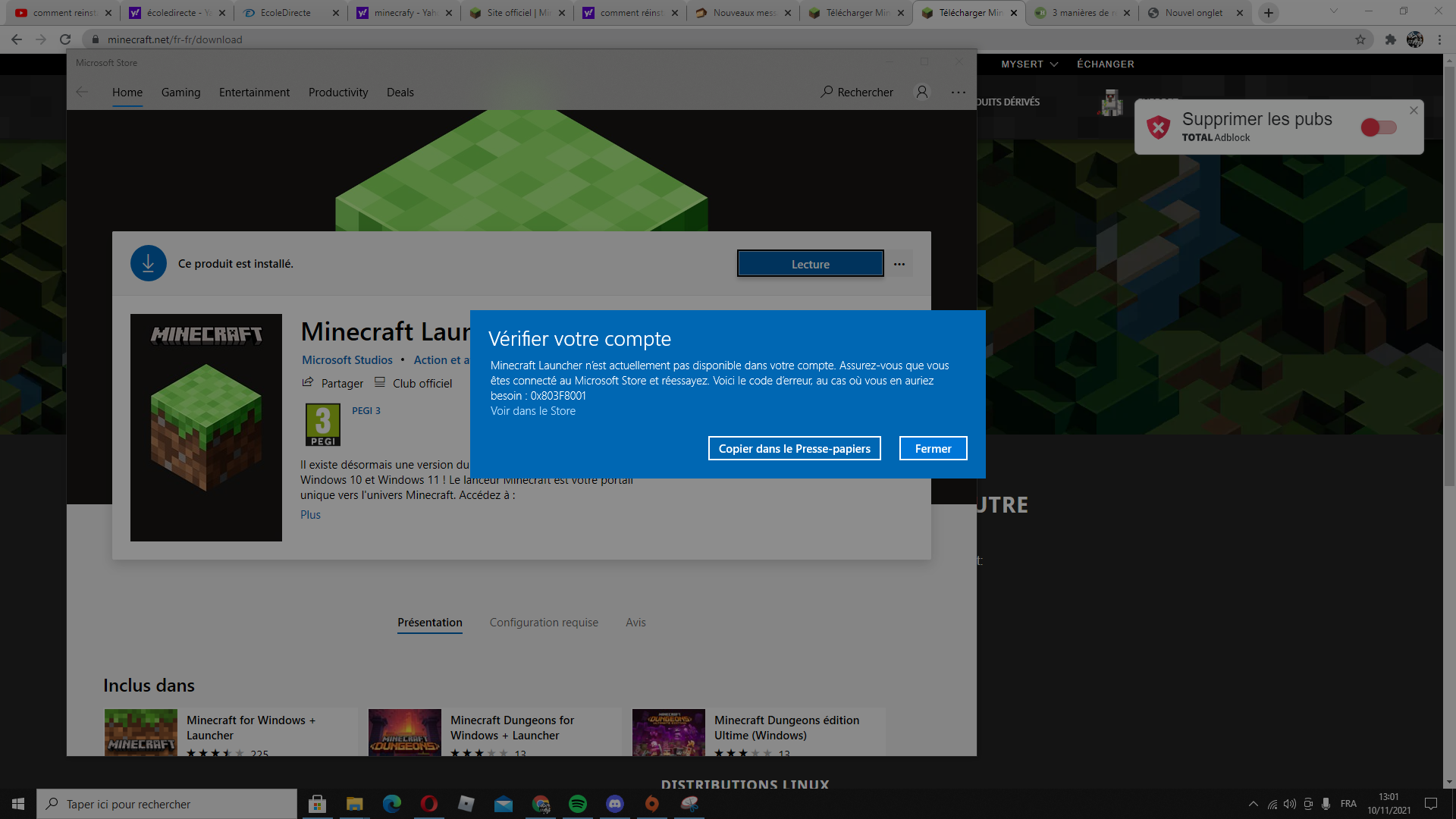Switch to the Configuration requise tab

pyautogui.click(x=544, y=623)
